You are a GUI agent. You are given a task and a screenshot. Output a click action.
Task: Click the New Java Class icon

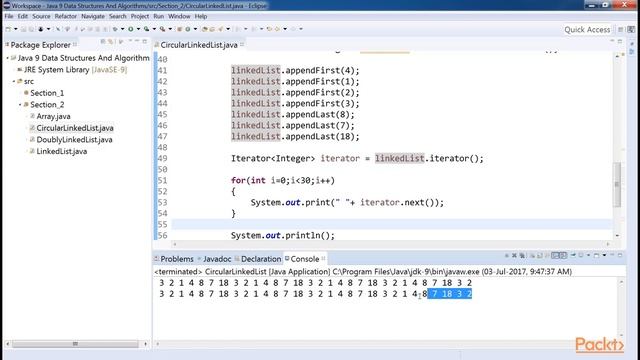(188, 29)
